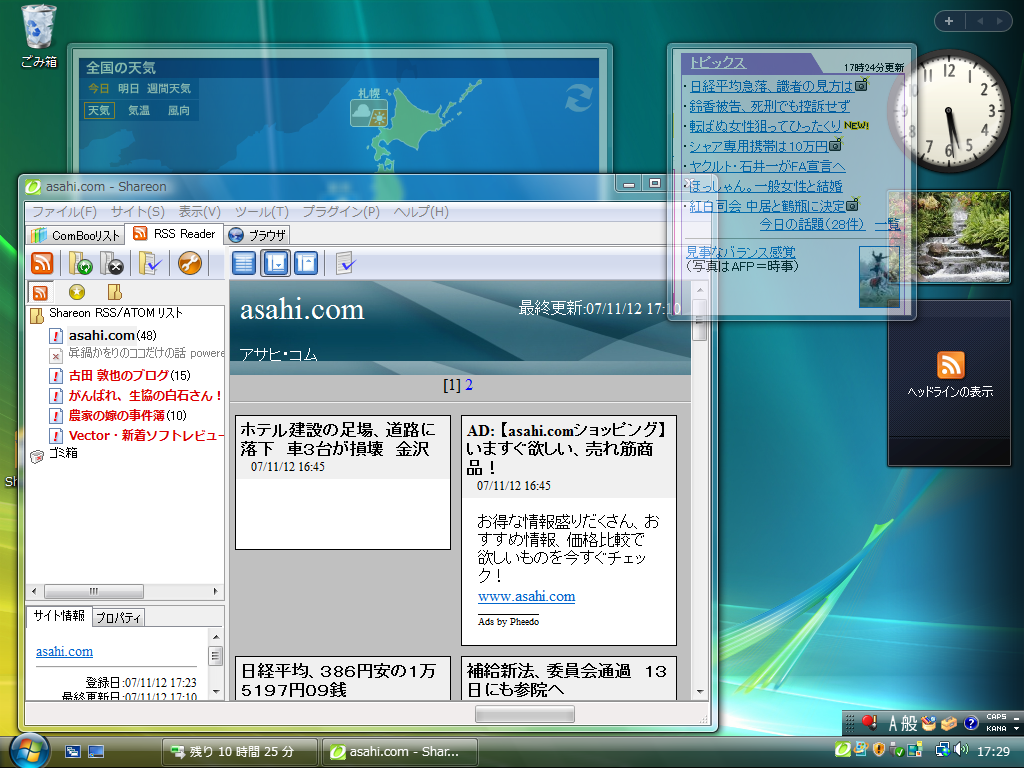
Task: Choose the 天気 option in the weather gadget
Action: (99, 110)
